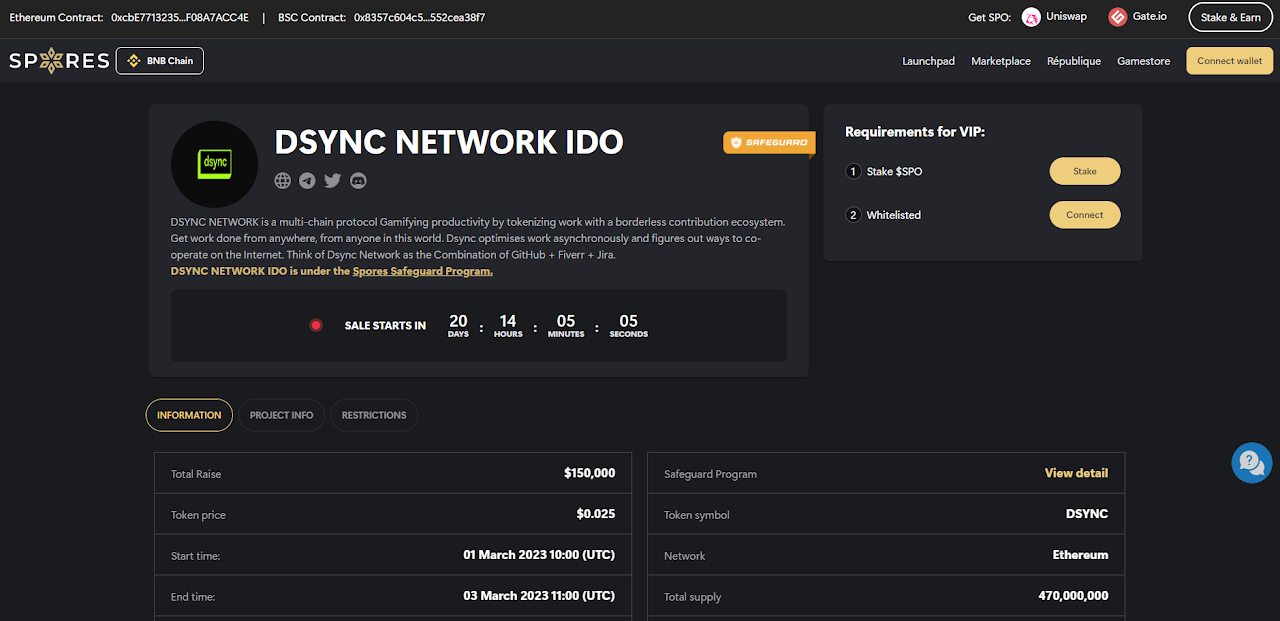The width and height of the screenshot is (1280, 621).
Task: Click the Safeguard shield badge
Action: click(769, 143)
